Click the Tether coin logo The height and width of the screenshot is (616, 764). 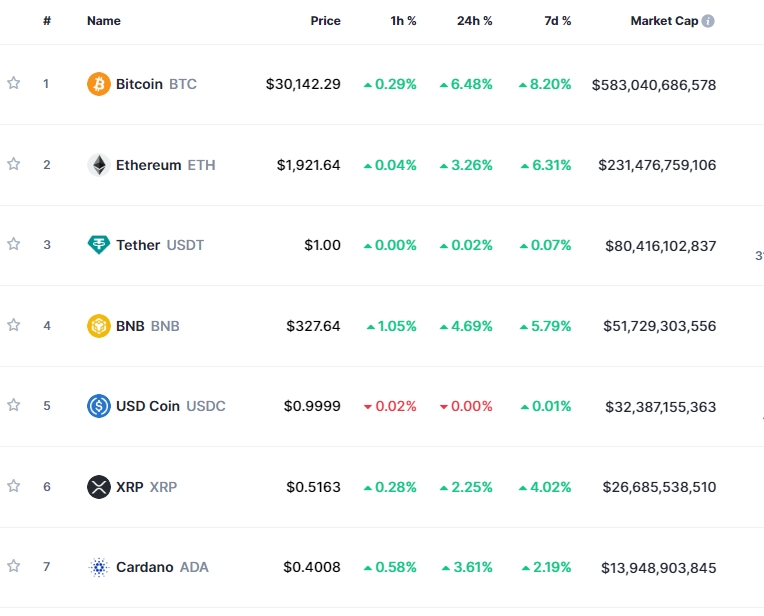tap(98, 245)
